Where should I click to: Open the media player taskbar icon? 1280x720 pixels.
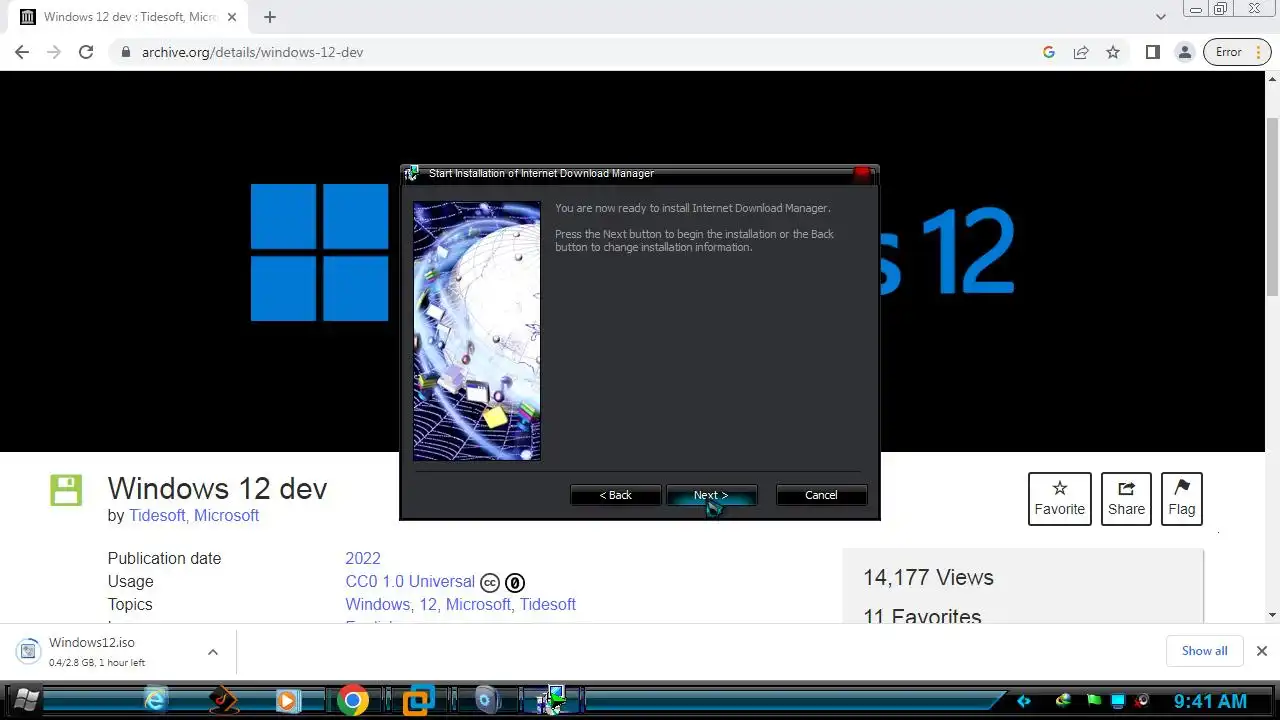pyautogui.click(x=287, y=700)
